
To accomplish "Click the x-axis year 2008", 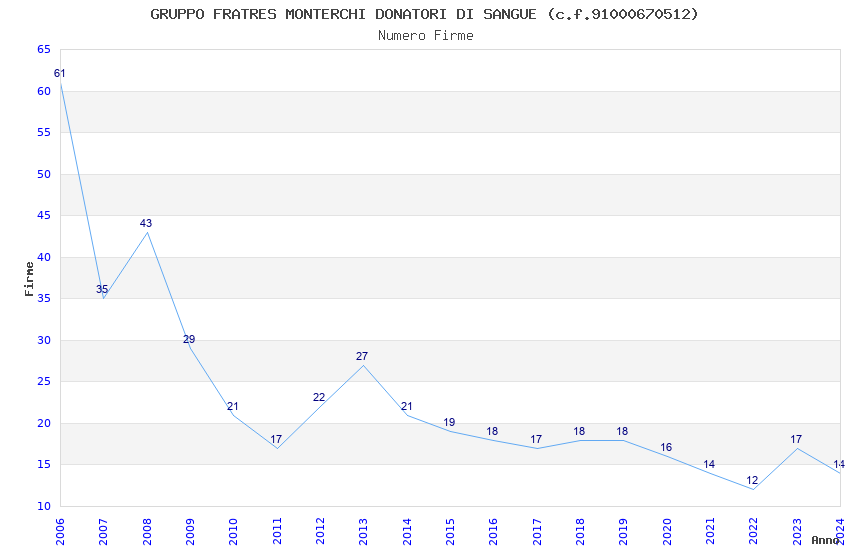I will [x=146, y=532].
